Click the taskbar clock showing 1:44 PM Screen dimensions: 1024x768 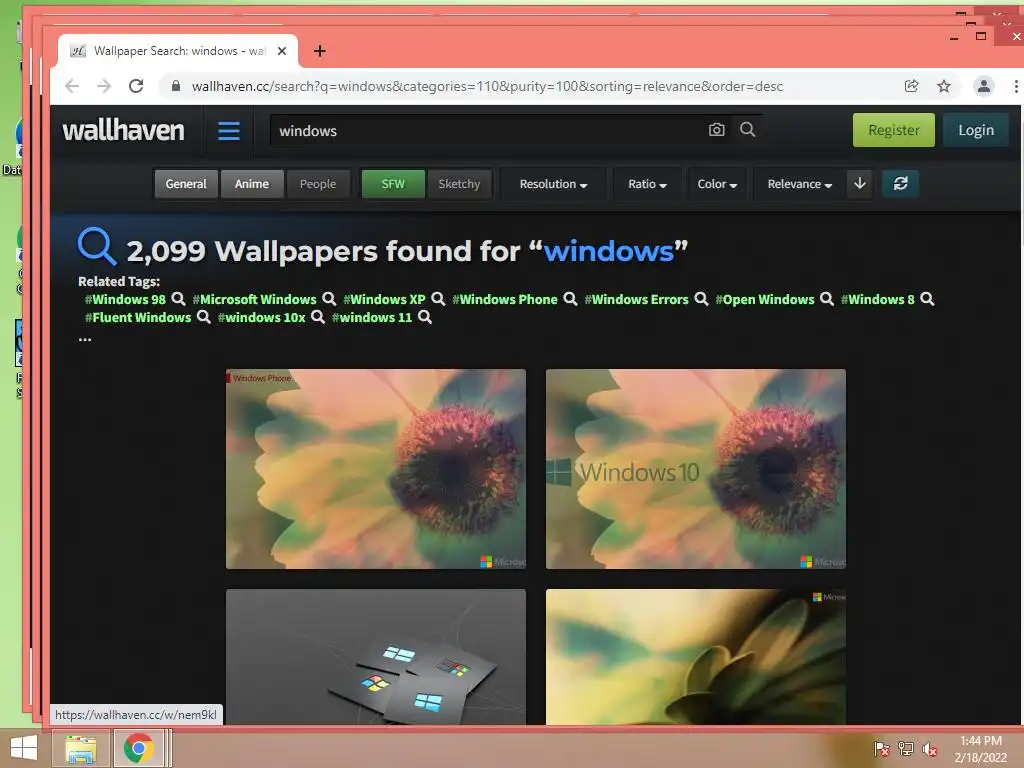980,749
